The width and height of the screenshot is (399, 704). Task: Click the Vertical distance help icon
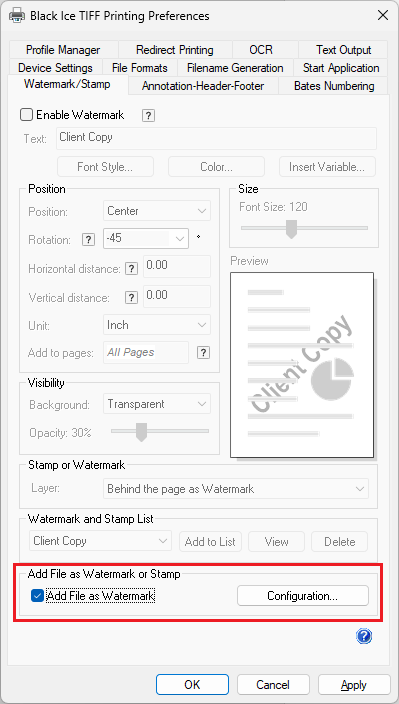131,298
